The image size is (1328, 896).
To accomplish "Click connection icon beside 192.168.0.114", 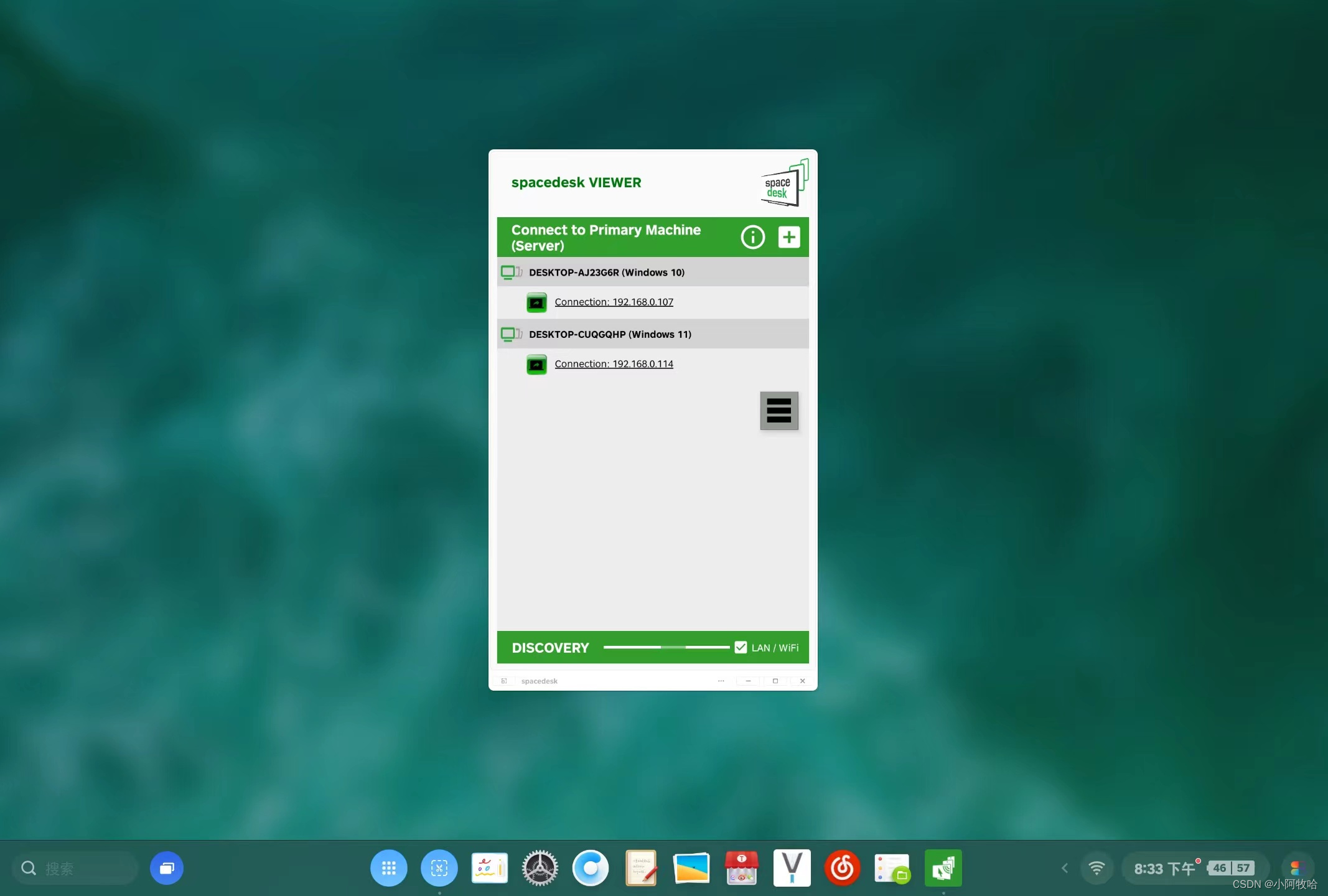I will [x=536, y=365].
